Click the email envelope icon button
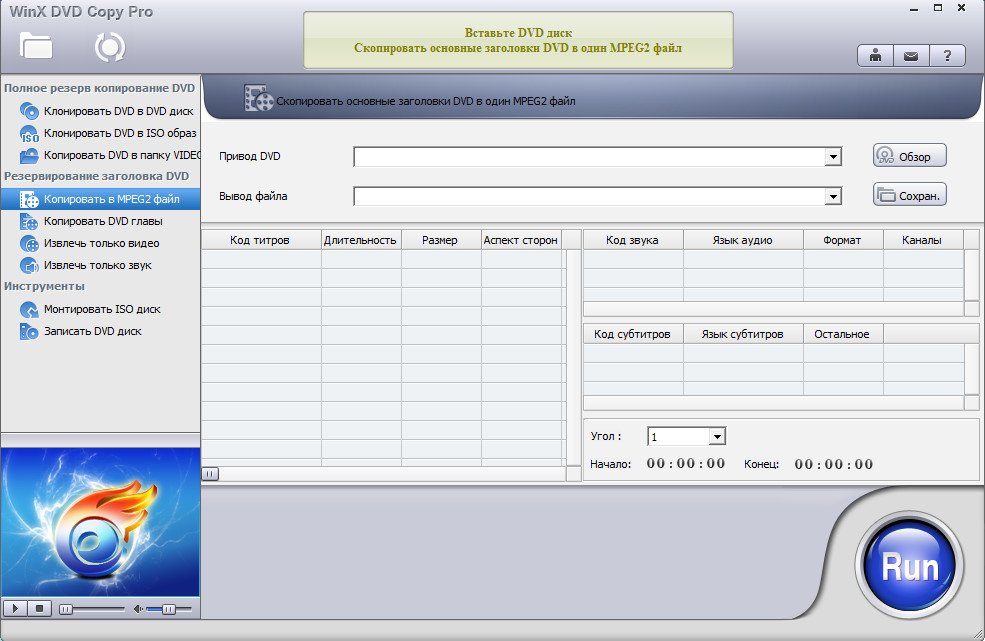The image size is (985, 641). tap(911, 56)
